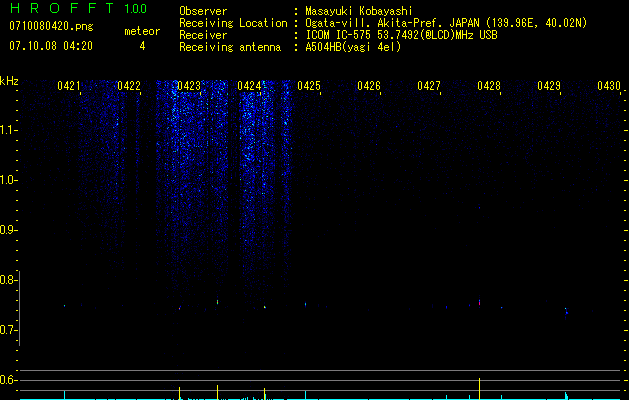Click the date stamp 07.10.08 04:20
The image size is (629, 400).
click(x=51, y=46)
